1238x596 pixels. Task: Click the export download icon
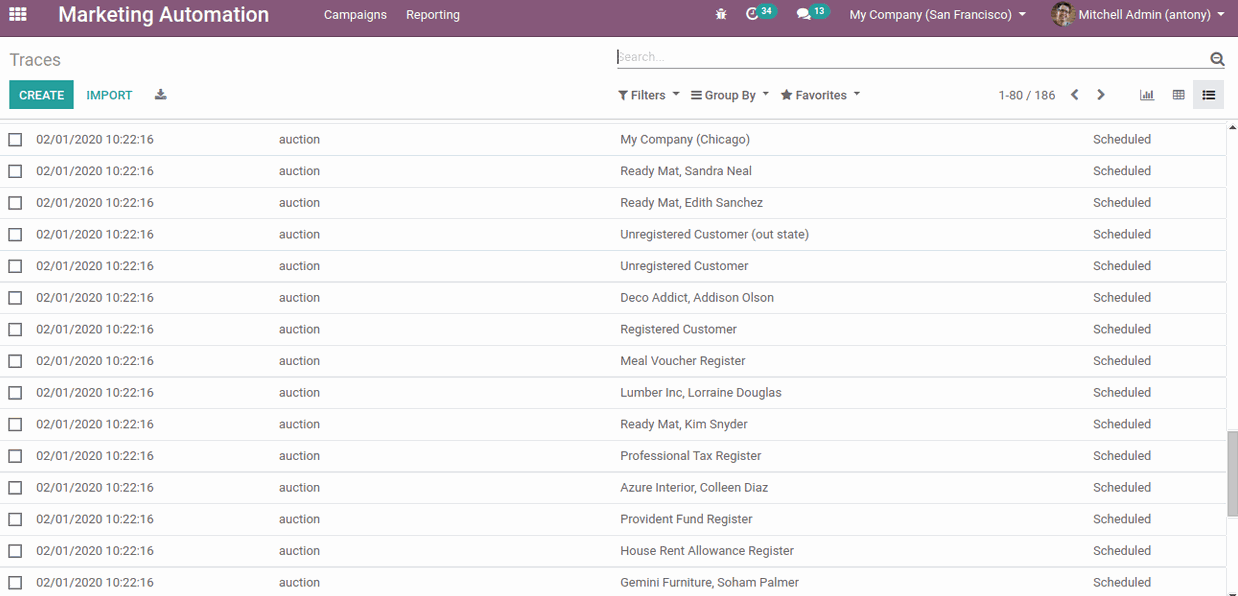(160, 95)
